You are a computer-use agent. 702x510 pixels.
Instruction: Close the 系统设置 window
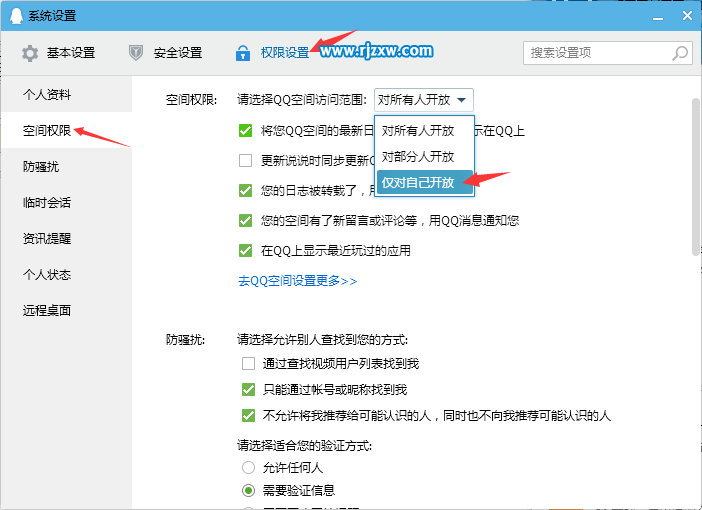click(x=687, y=16)
